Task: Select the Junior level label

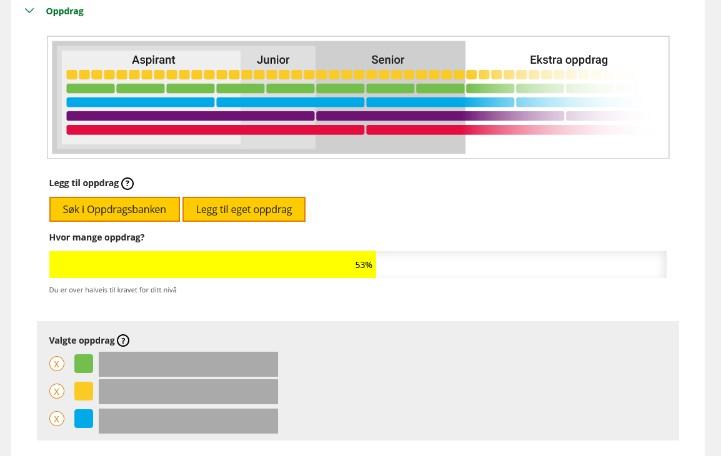Action: tap(273, 60)
